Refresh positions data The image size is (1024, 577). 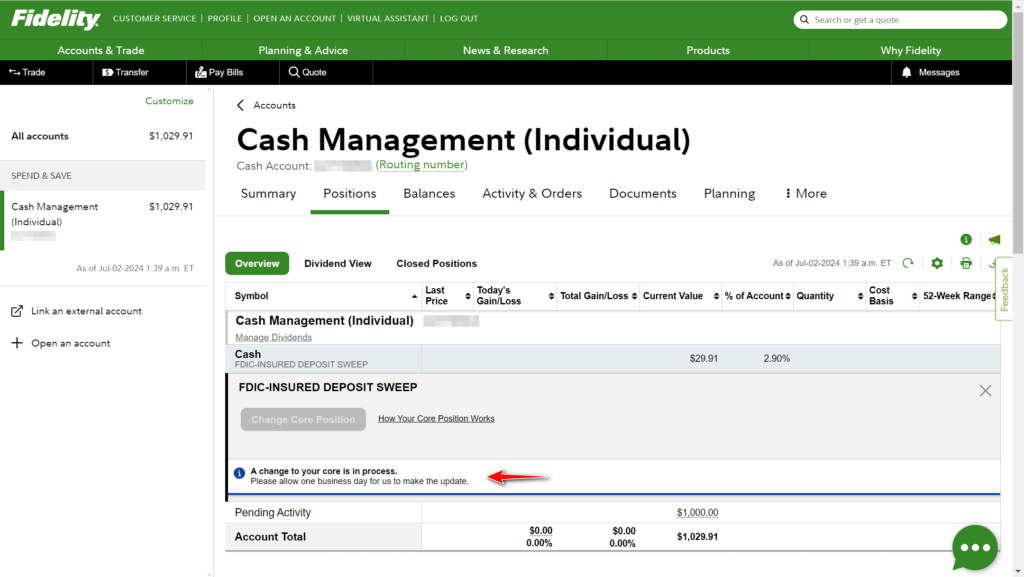pos(908,263)
